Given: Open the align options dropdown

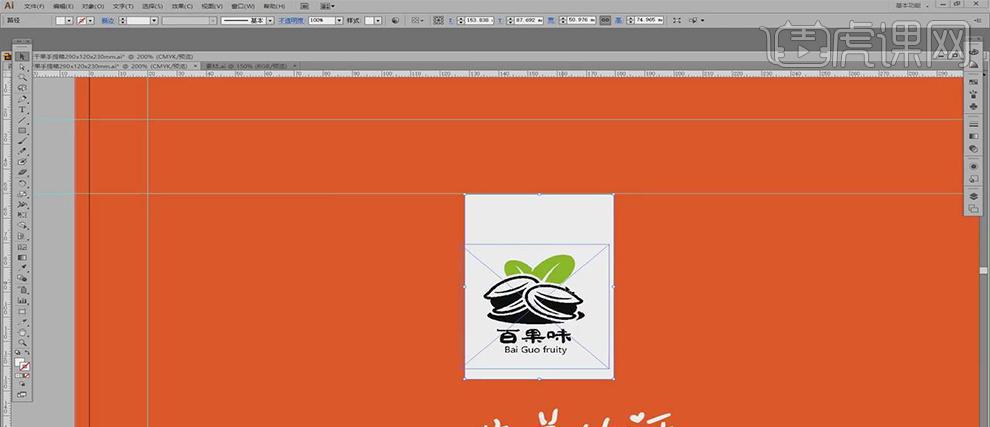Looking at the screenshot, I should (418, 20).
